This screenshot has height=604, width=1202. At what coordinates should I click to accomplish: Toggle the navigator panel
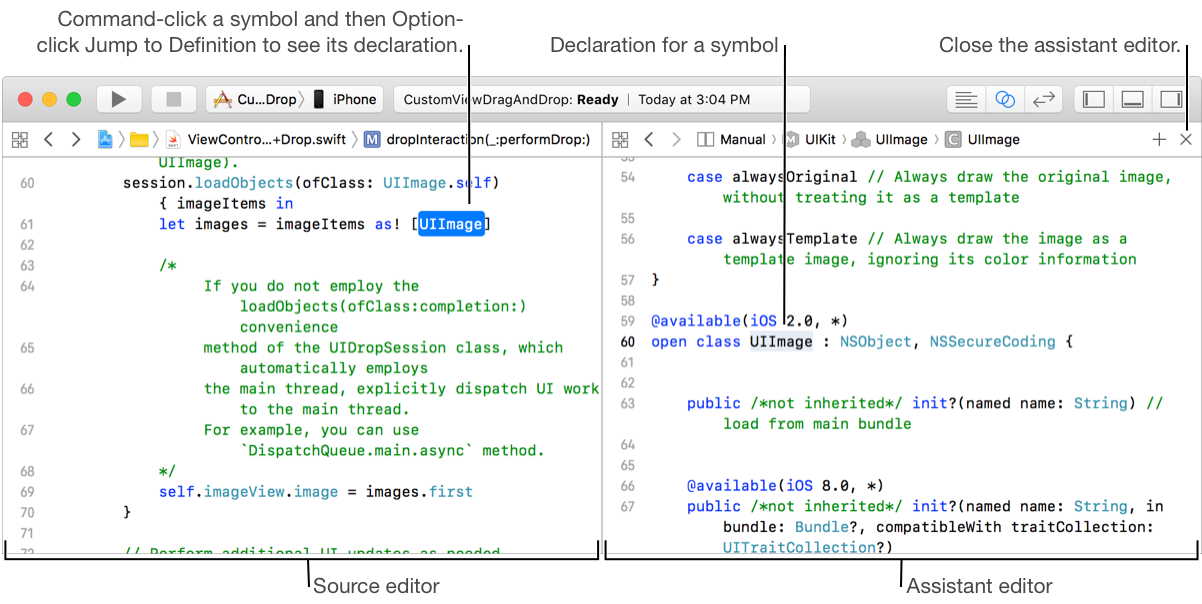1094,99
